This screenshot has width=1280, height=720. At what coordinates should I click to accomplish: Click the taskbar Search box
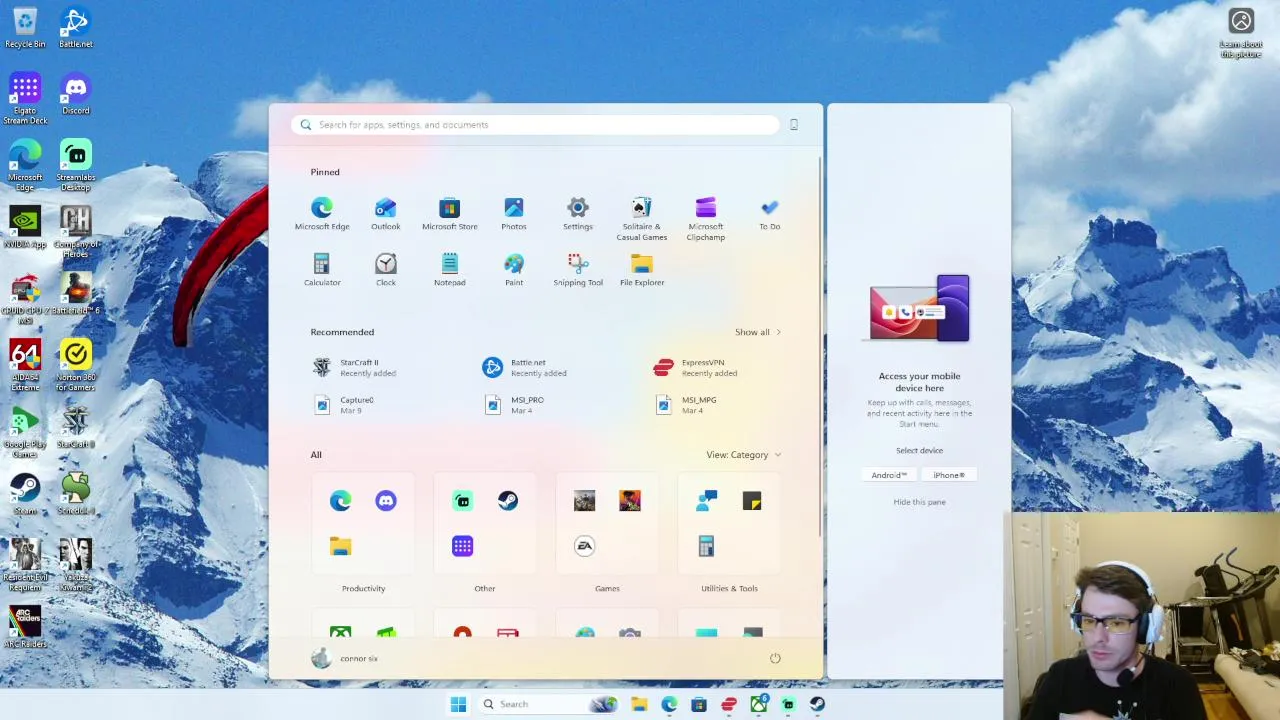549,704
